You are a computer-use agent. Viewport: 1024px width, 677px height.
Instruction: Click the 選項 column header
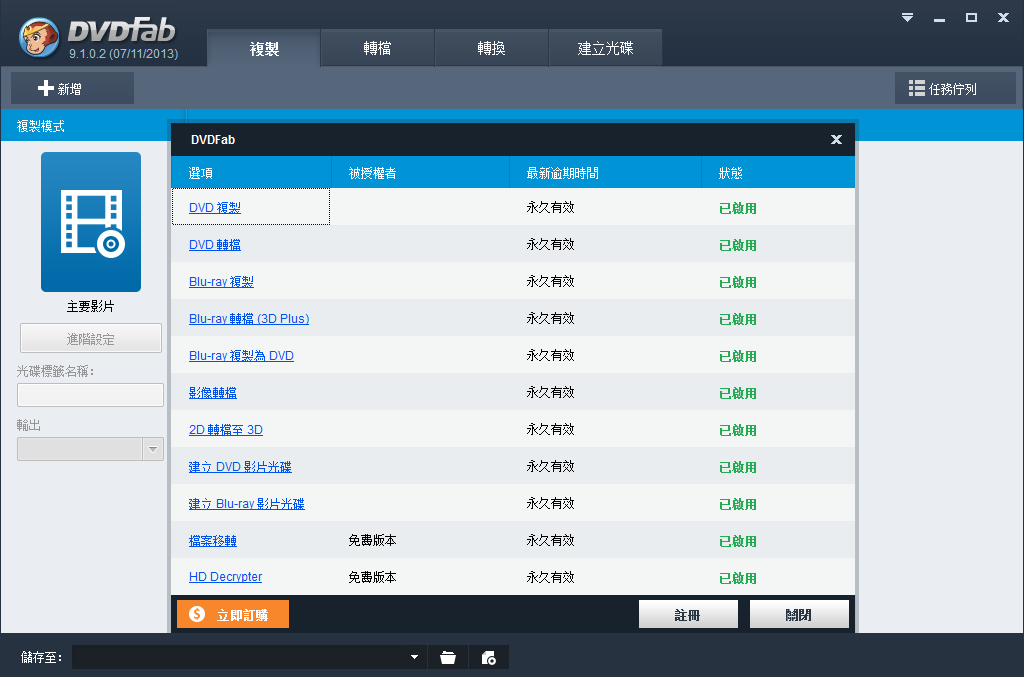point(251,173)
